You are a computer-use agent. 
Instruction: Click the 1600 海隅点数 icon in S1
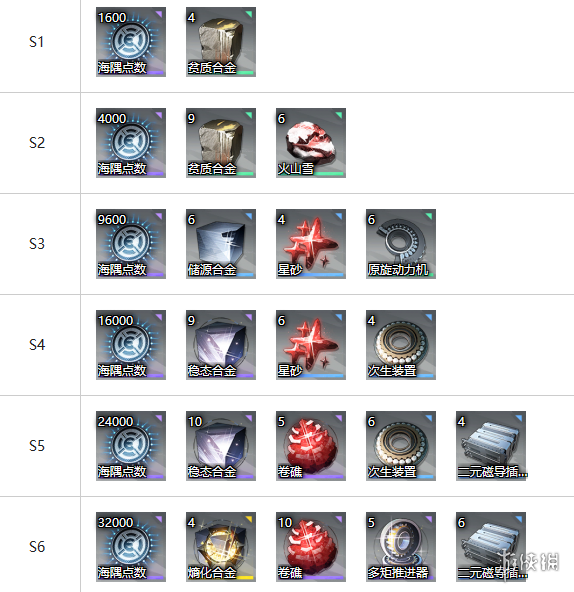(131, 42)
